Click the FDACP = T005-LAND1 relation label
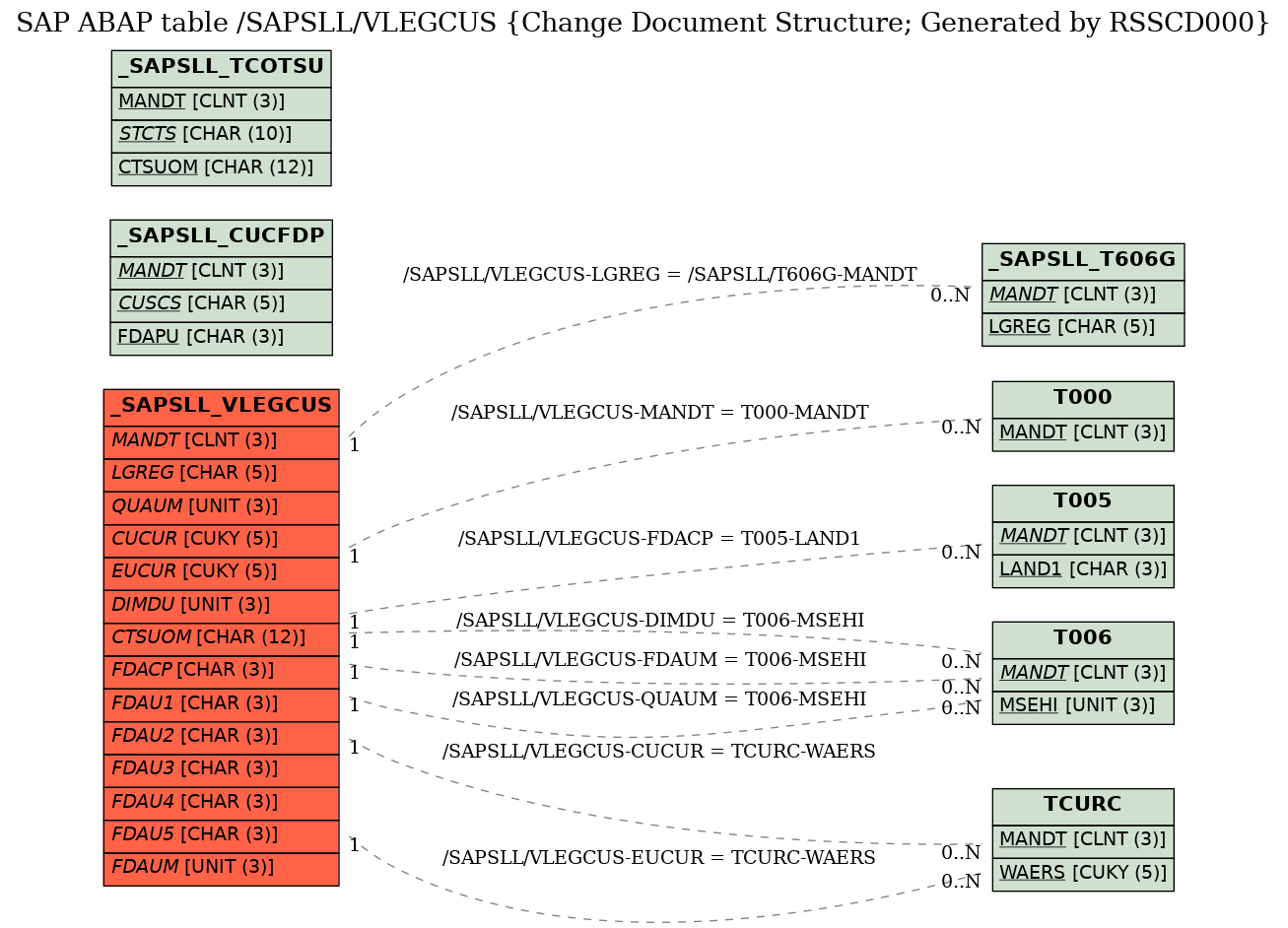 coord(659,539)
